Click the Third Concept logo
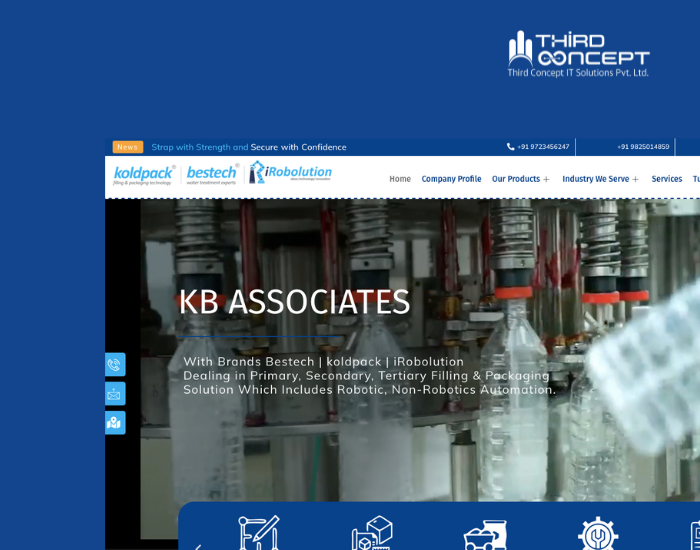Image resolution: width=700 pixels, height=550 pixels. point(578,54)
